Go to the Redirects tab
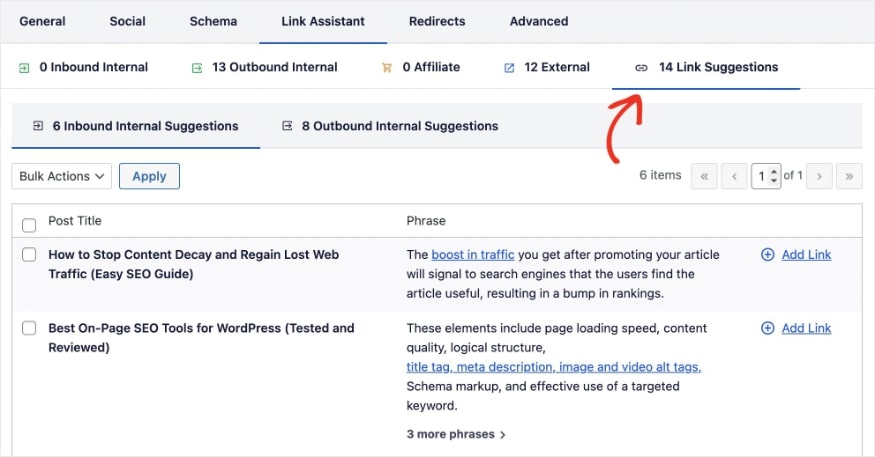The width and height of the screenshot is (875, 457). 437,21
